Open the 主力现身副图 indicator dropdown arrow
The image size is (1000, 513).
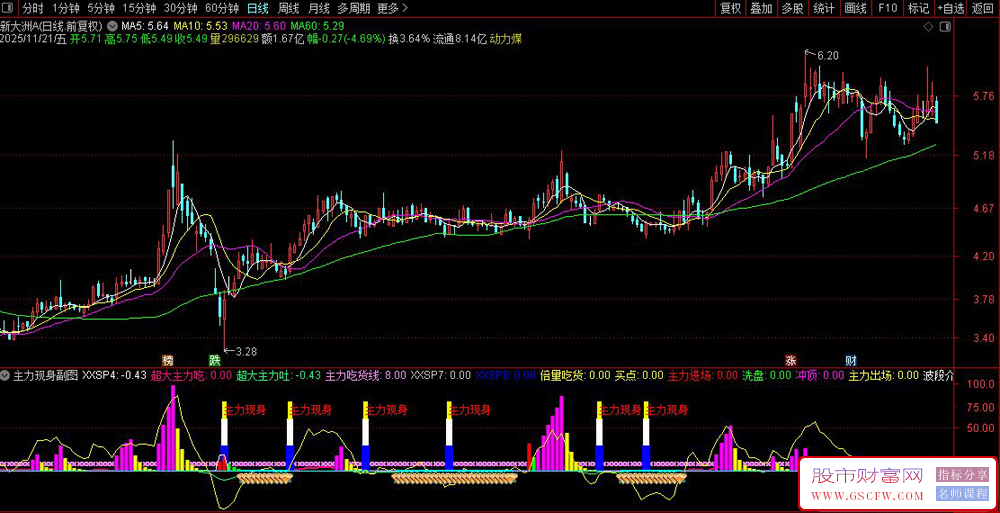pos(7,376)
